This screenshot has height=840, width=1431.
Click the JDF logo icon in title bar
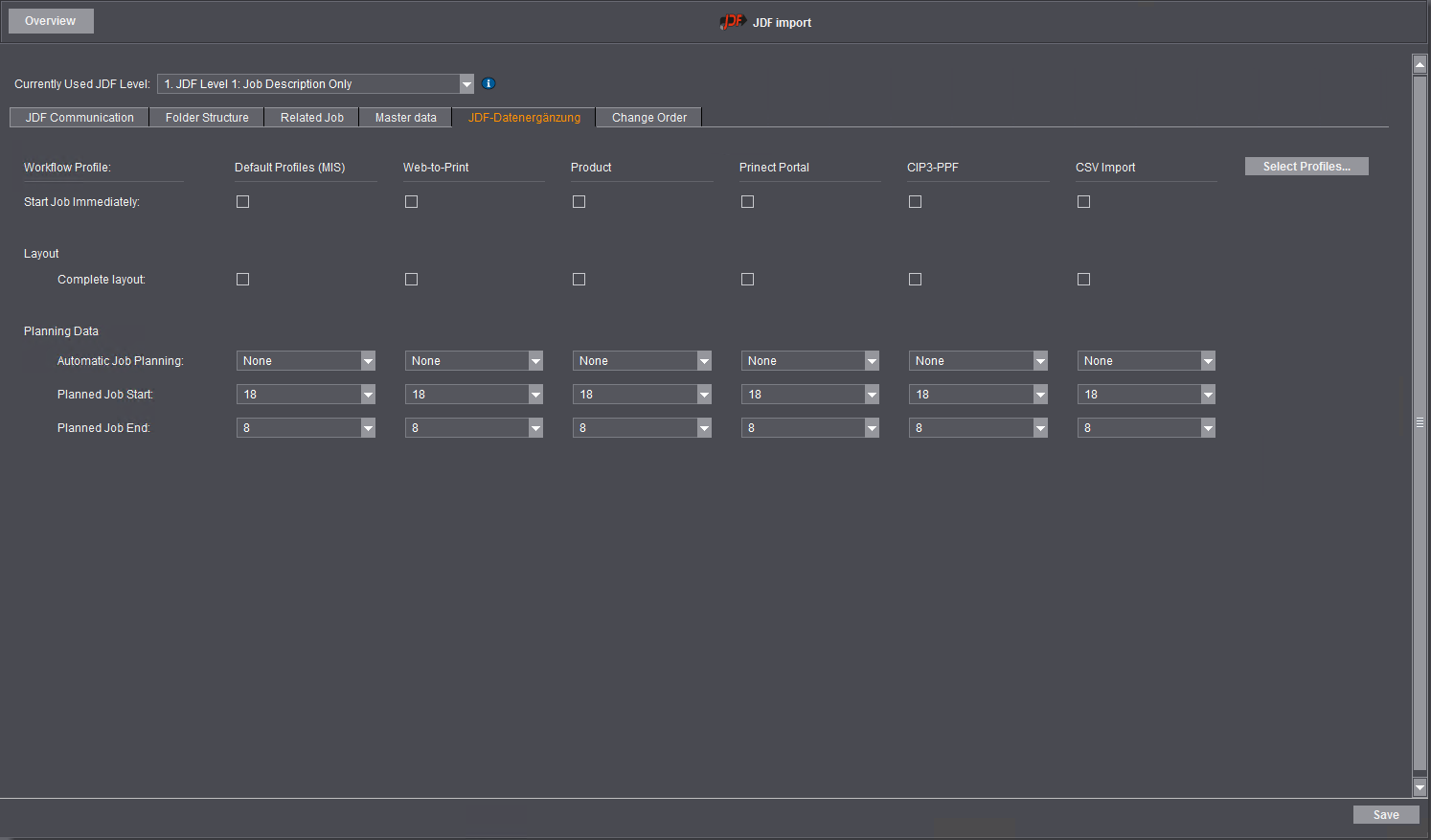coord(732,22)
